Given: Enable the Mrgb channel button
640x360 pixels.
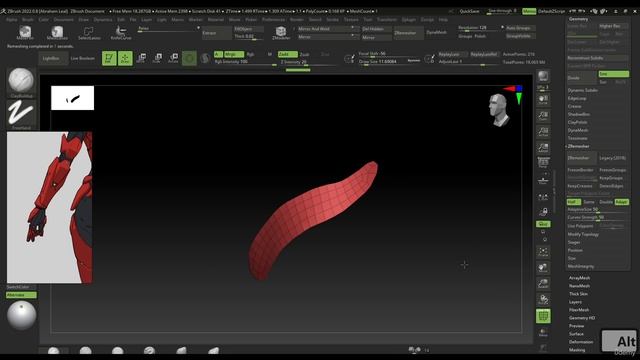Looking at the screenshot, I should (x=233, y=54).
